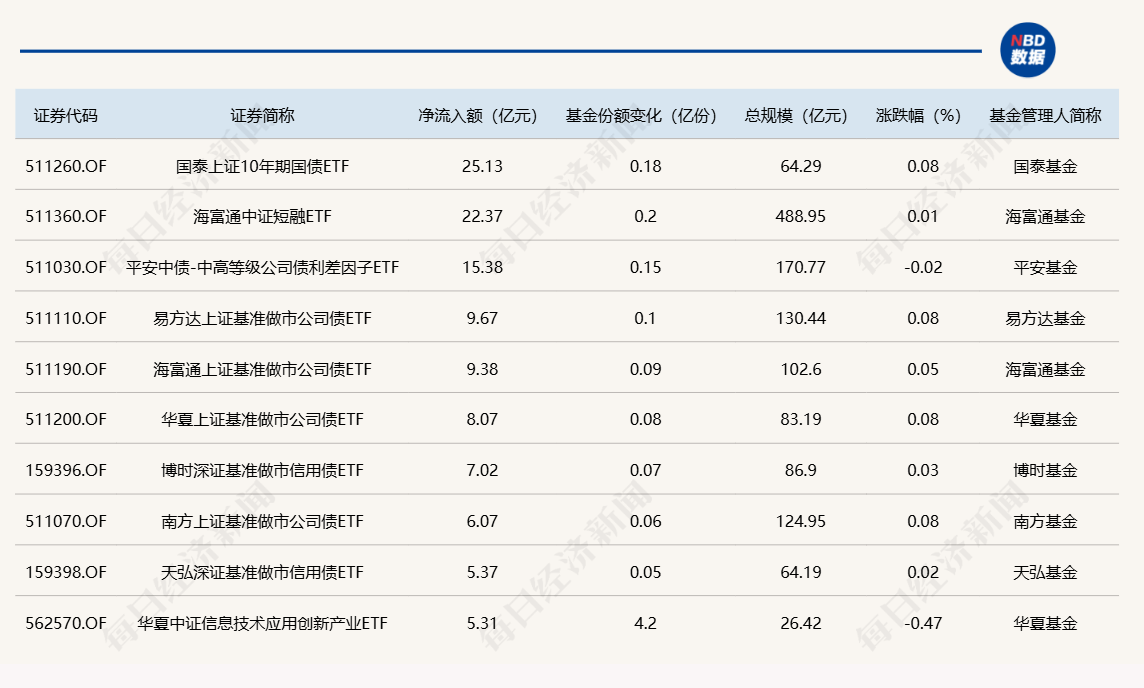The height and width of the screenshot is (688, 1144).
Task: Select the 证券简称 column header
Action: 262,115
